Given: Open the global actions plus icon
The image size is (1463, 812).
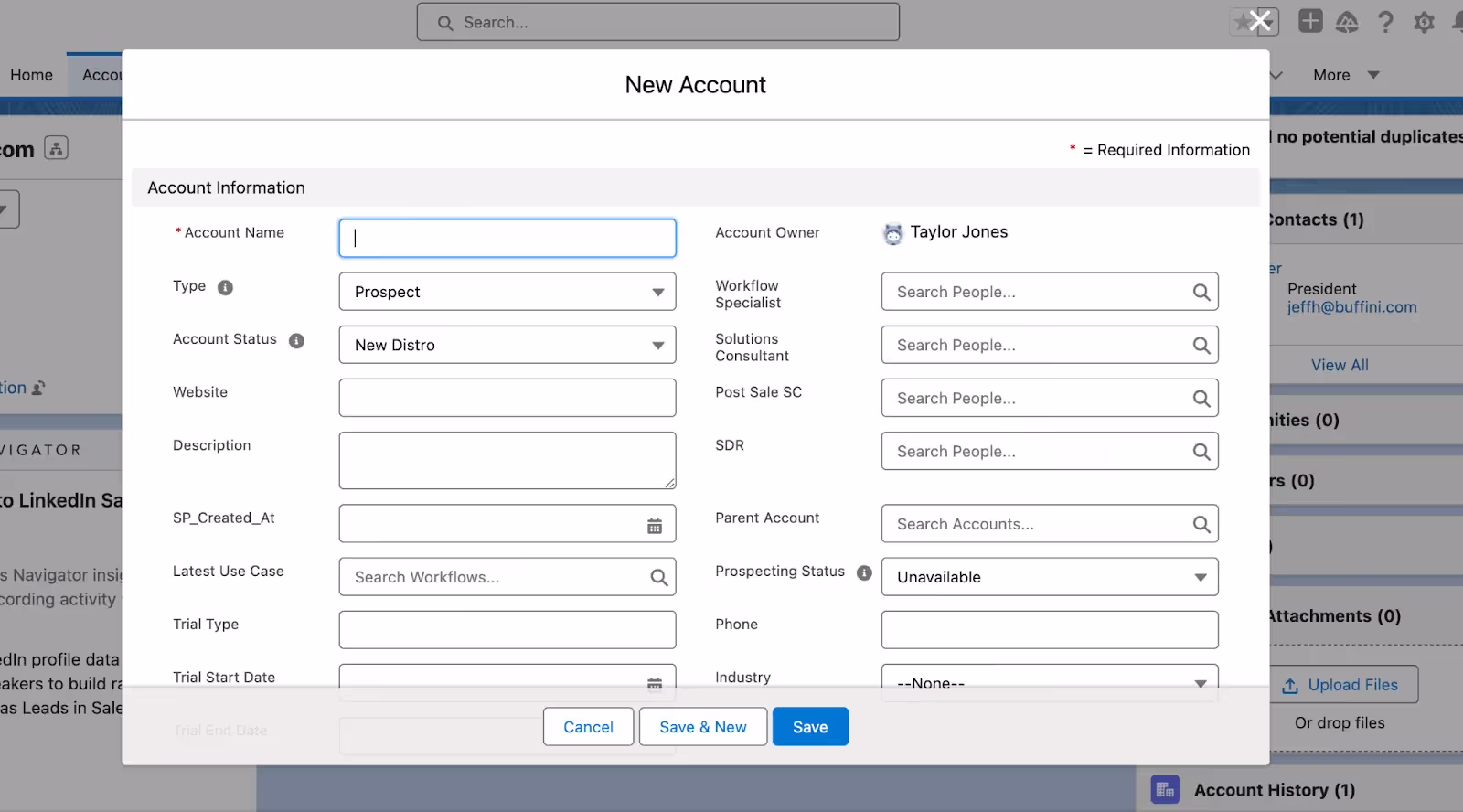Looking at the screenshot, I should point(1310,21).
